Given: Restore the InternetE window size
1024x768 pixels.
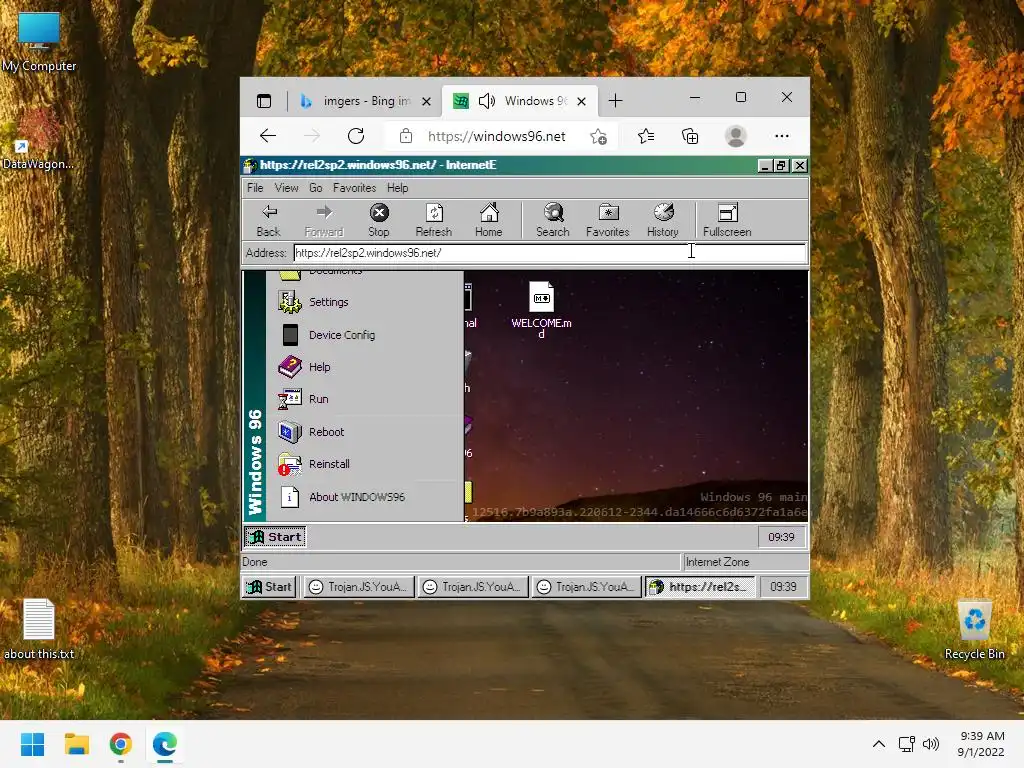Looking at the screenshot, I should (782, 166).
